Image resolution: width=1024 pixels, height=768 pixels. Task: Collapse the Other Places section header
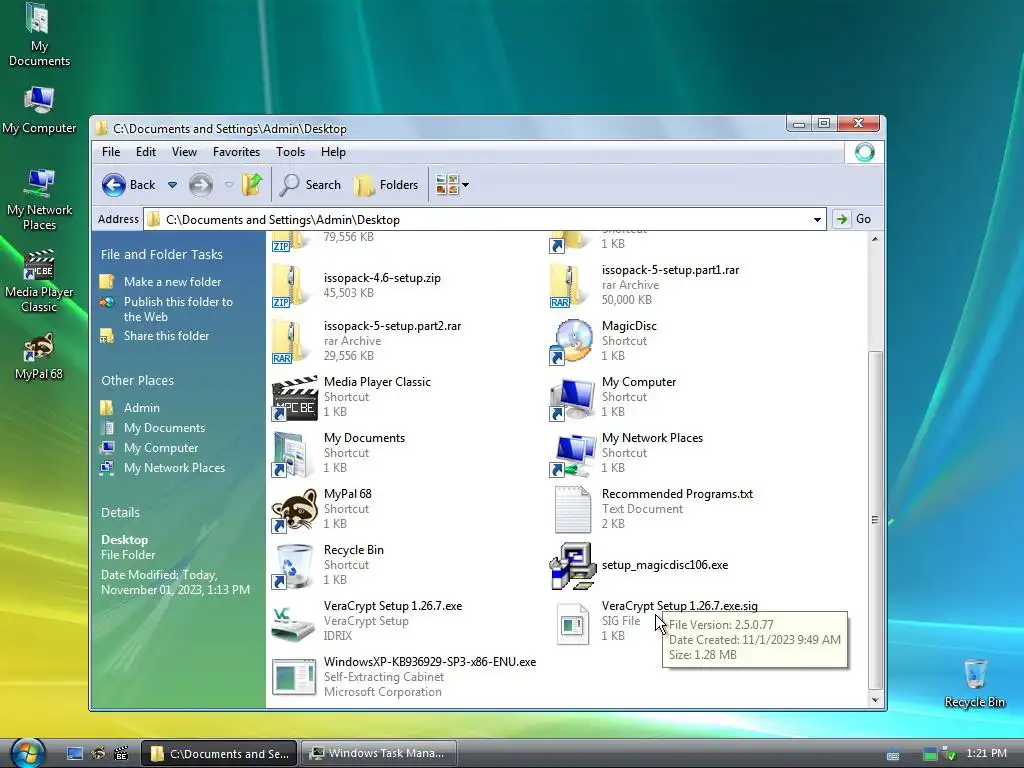click(x=137, y=381)
